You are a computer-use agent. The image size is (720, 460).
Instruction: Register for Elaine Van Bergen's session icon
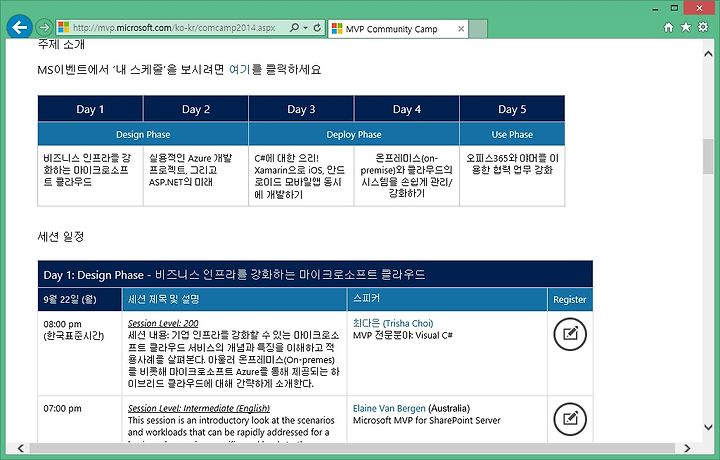tap(570, 419)
